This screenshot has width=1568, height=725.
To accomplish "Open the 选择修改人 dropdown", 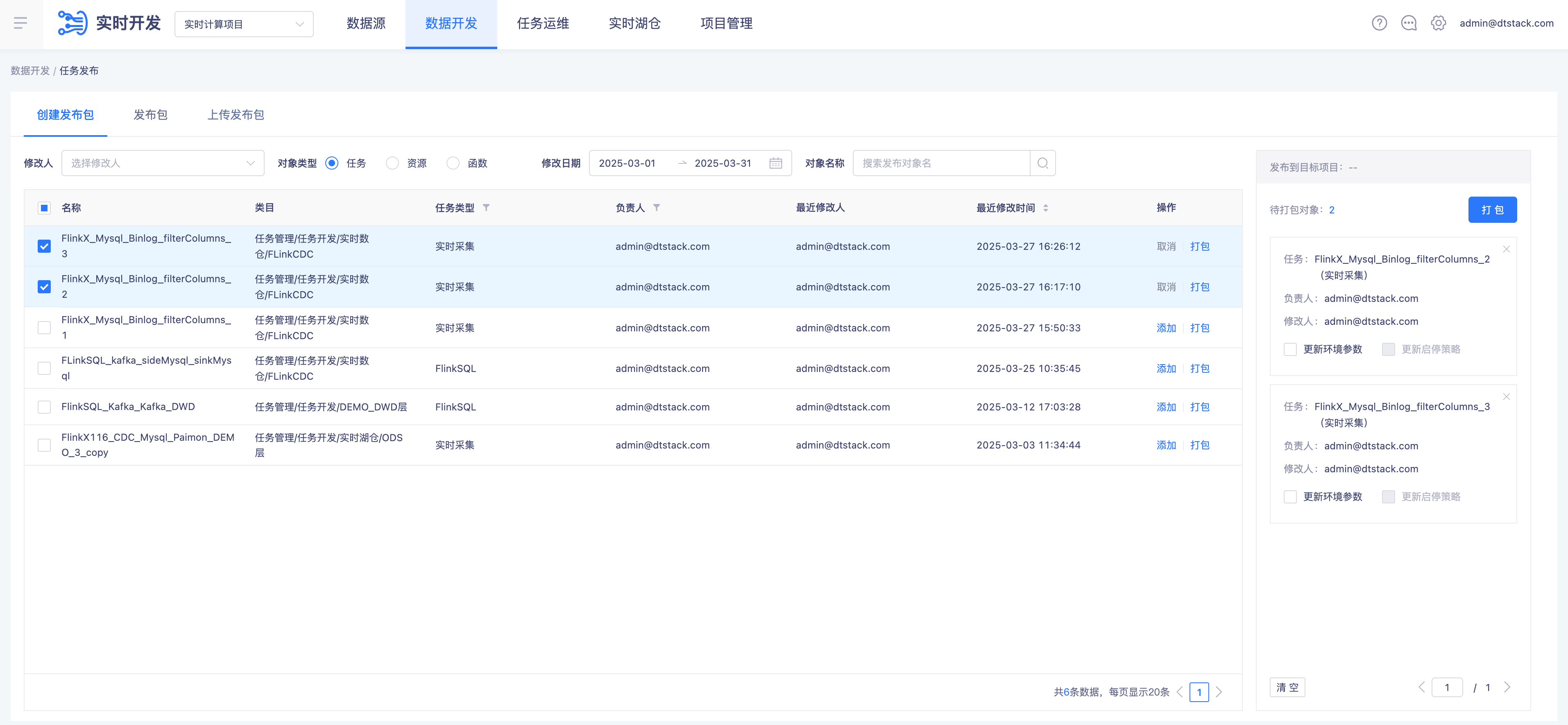I will point(163,163).
